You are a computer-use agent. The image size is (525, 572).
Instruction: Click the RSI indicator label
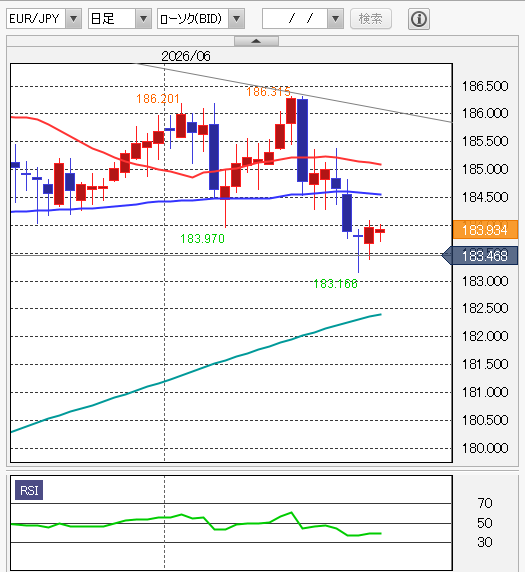point(29,490)
